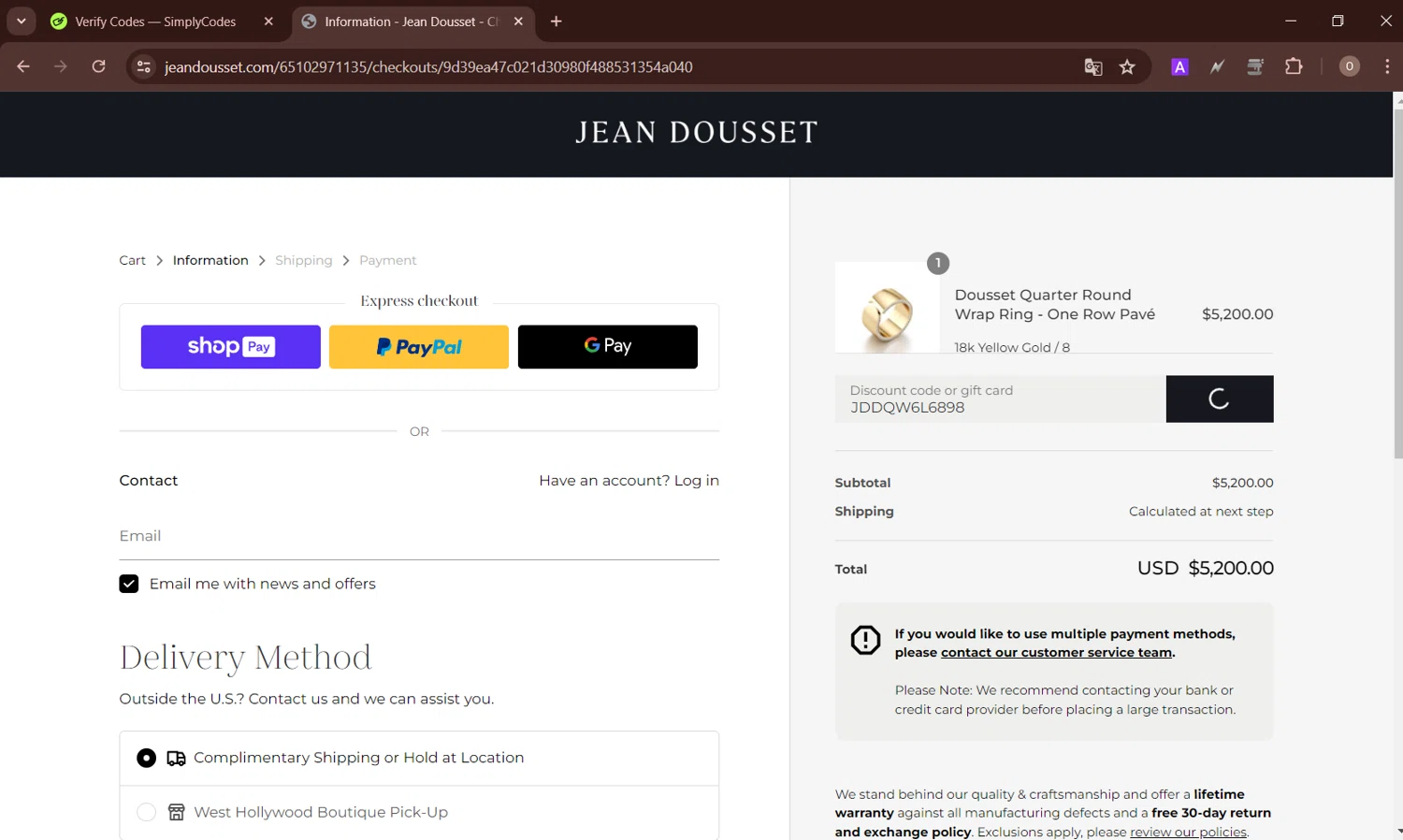Click the browser back arrow

coord(23,66)
